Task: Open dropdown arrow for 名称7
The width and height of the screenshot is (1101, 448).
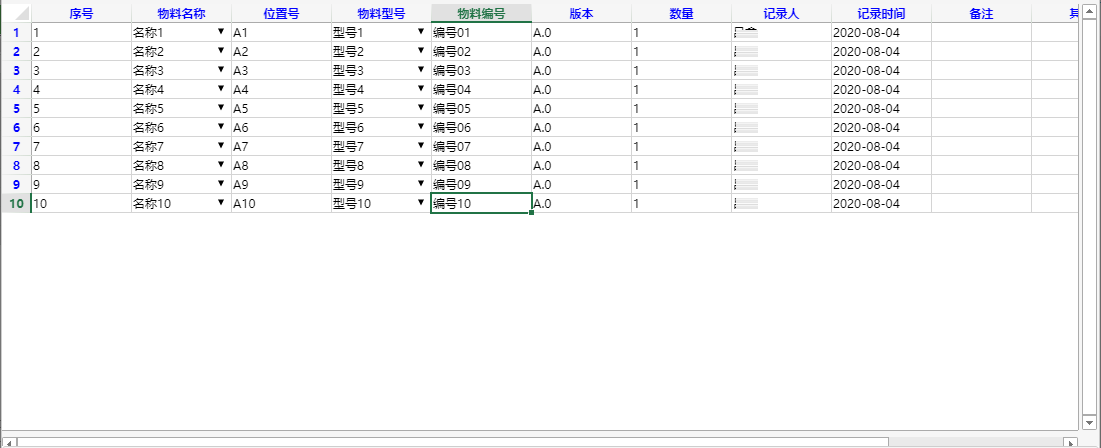Action: (x=221, y=145)
